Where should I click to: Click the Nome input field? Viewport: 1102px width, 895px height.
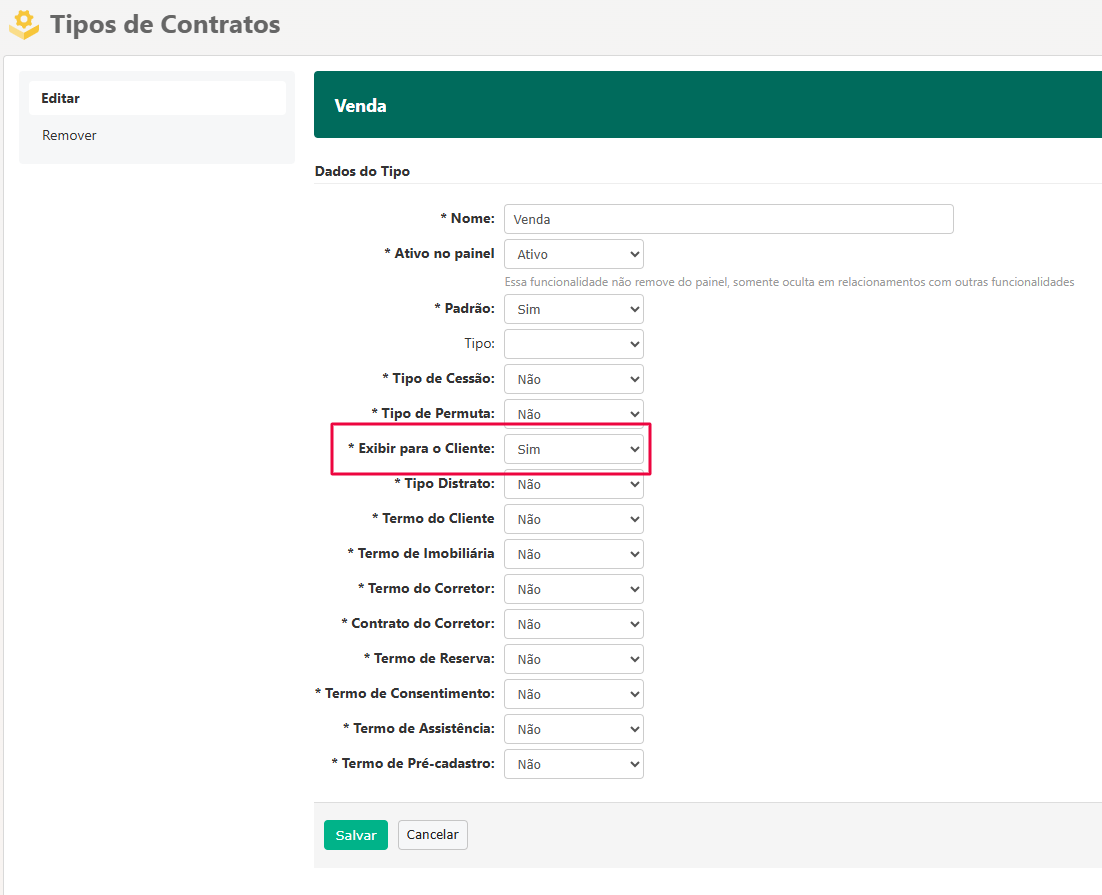pos(729,219)
